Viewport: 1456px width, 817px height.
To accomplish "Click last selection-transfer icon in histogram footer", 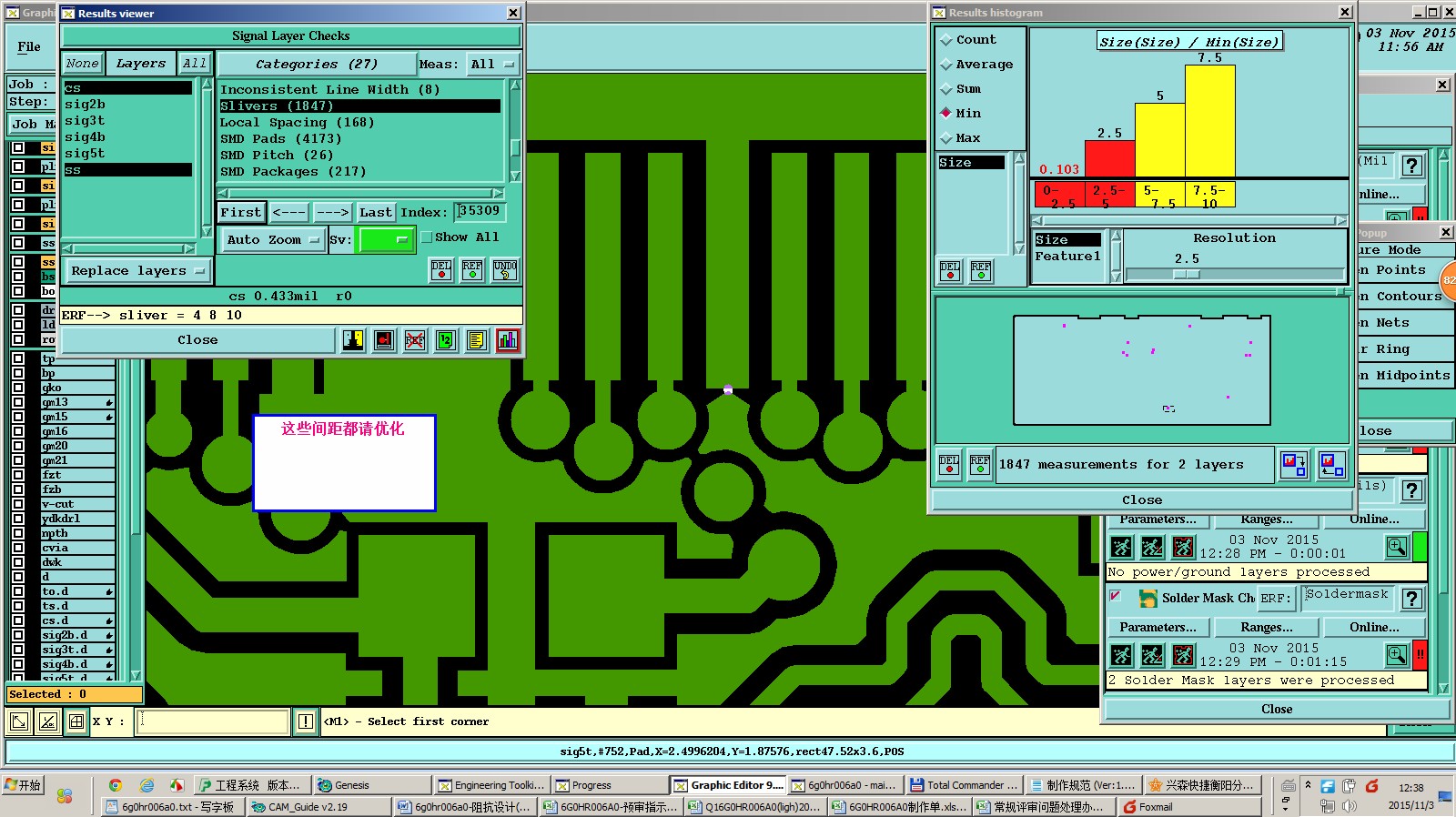I will 1331,465.
